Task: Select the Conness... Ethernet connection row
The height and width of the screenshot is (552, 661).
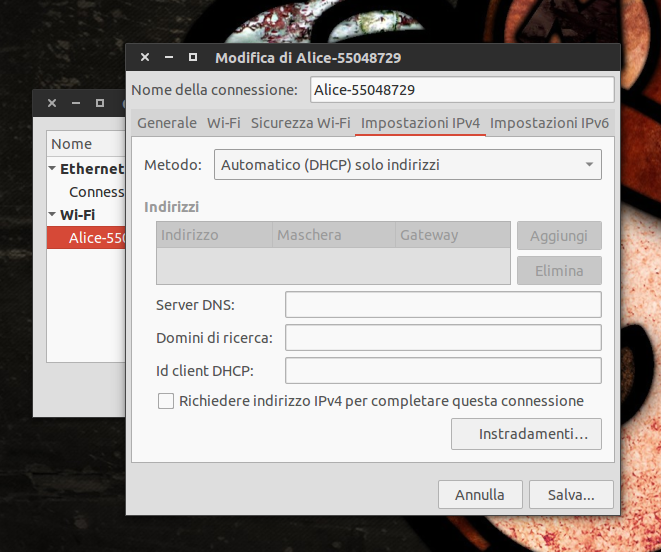Action: click(x=86, y=192)
